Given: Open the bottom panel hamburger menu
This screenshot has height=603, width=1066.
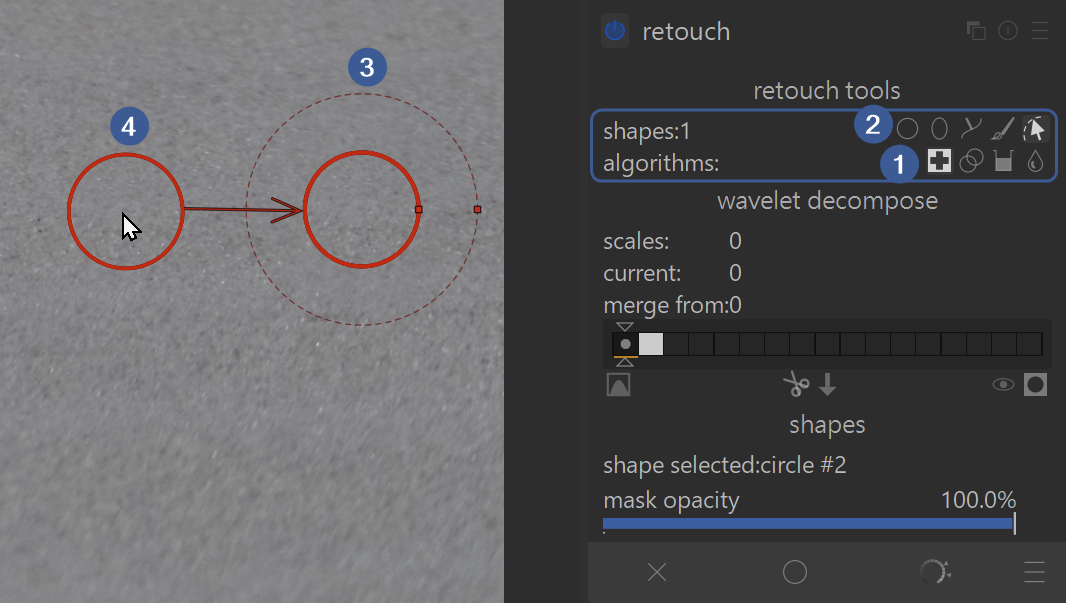Looking at the screenshot, I should pos(1034,572).
